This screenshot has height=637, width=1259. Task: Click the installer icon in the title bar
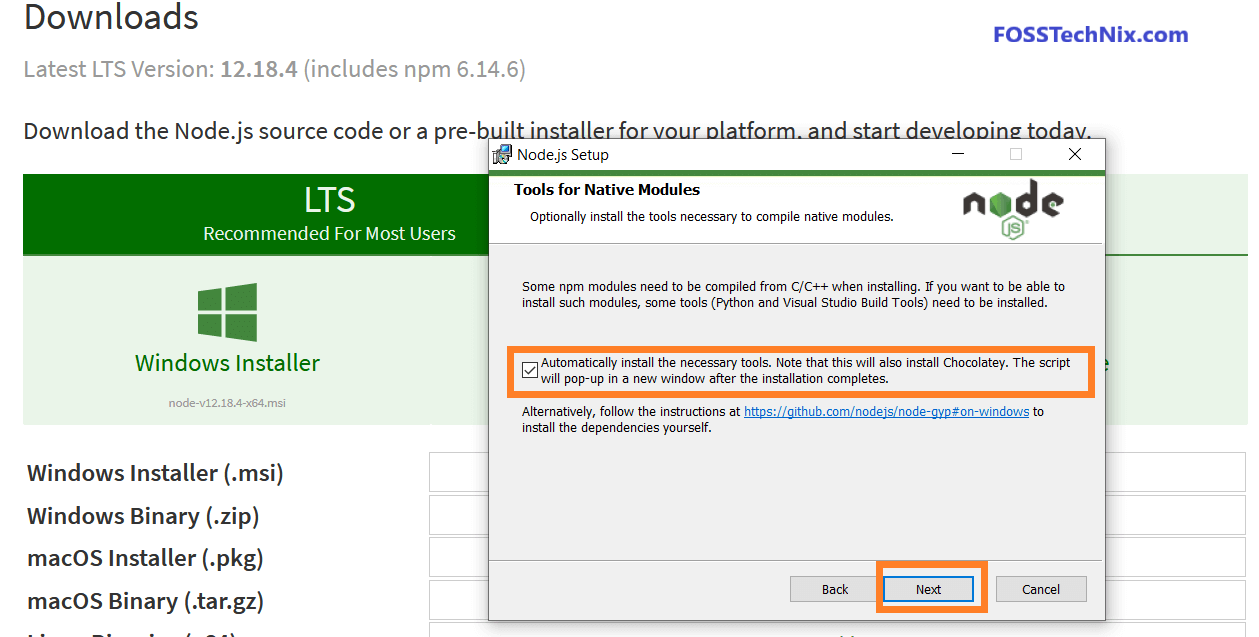(501, 154)
